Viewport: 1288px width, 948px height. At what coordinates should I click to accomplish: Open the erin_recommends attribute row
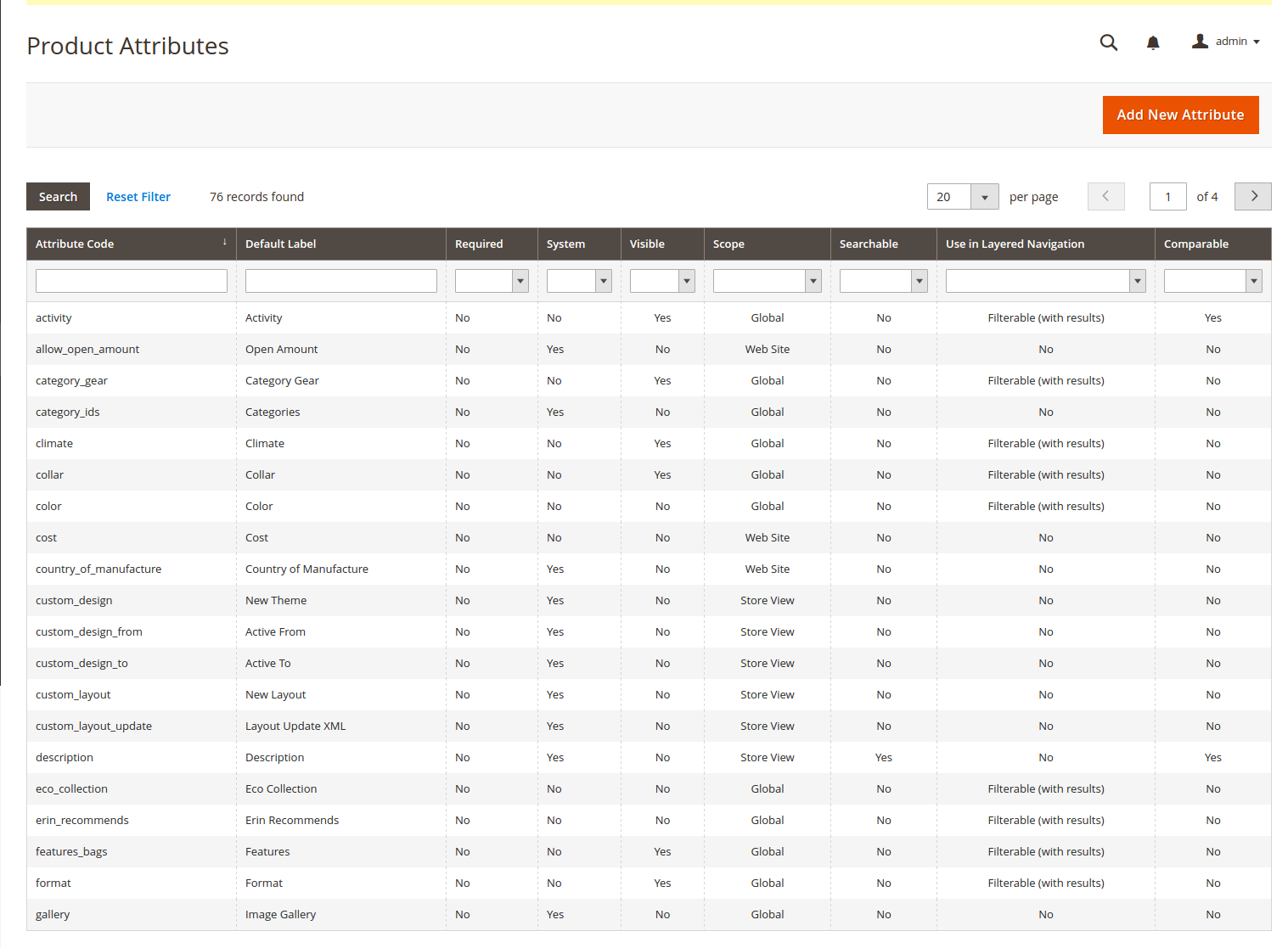[649, 820]
